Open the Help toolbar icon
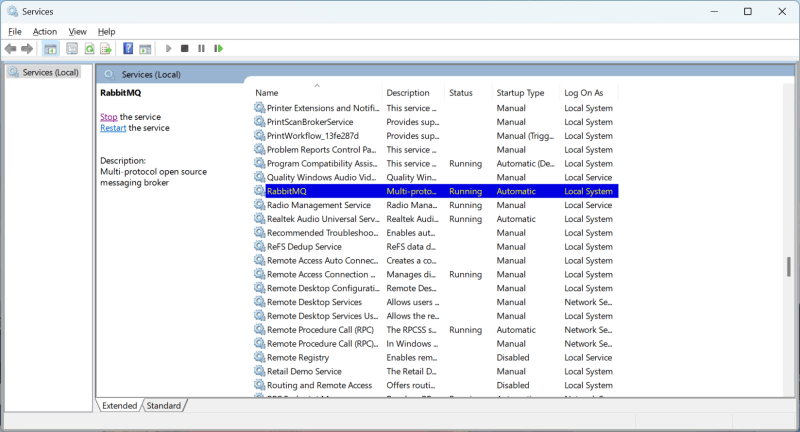The image size is (800, 432). 128,48
